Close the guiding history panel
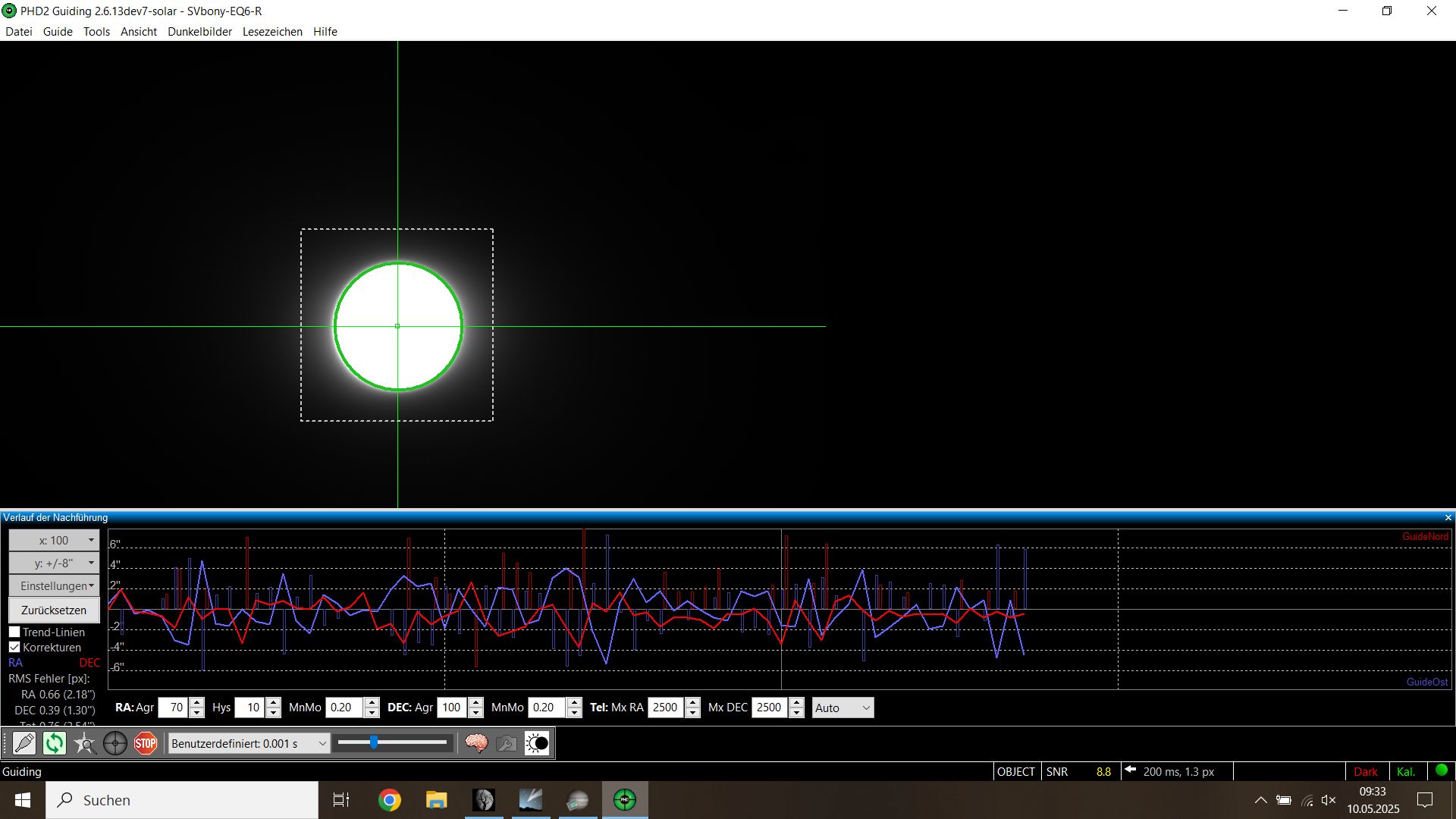This screenshot has height=819, width=1456. coord(1448,518)
